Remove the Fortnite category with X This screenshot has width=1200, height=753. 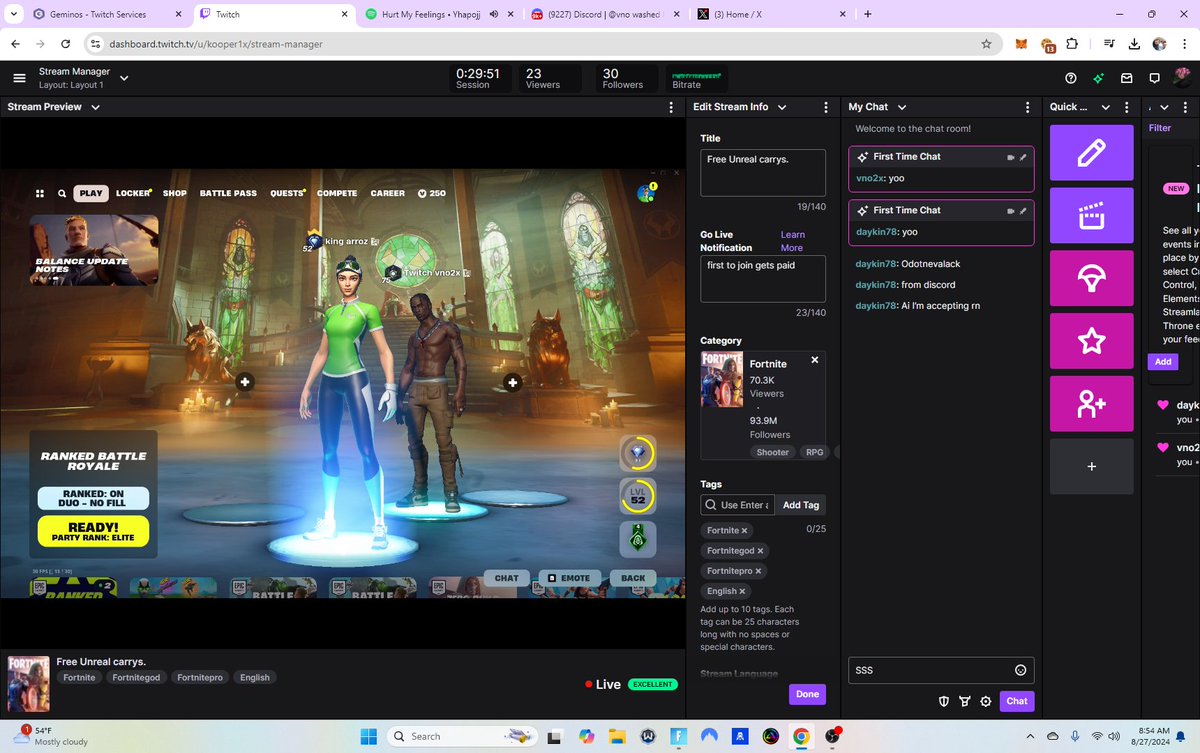[814, 360]
